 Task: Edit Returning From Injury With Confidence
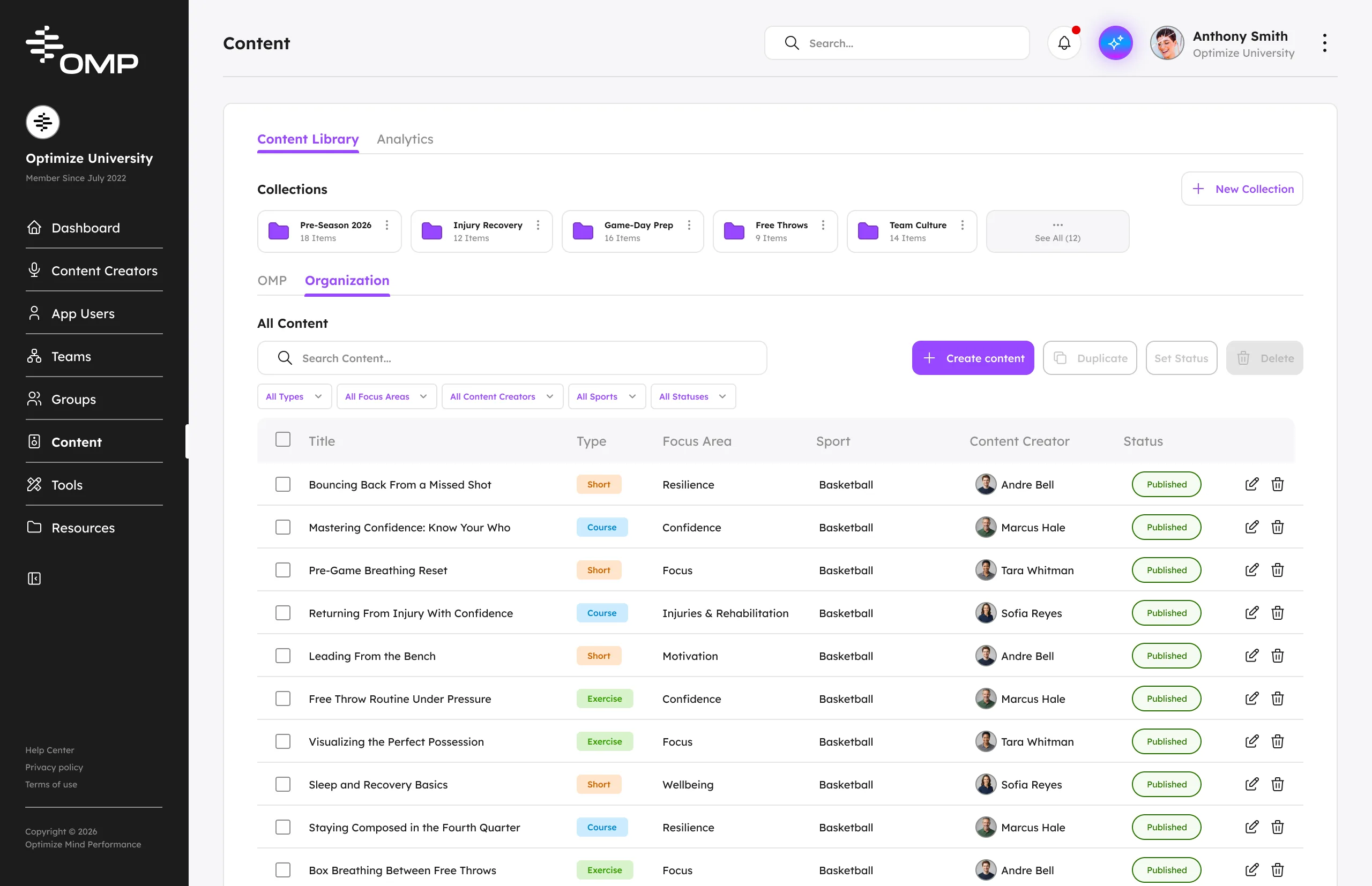(x=1251, y=613)
